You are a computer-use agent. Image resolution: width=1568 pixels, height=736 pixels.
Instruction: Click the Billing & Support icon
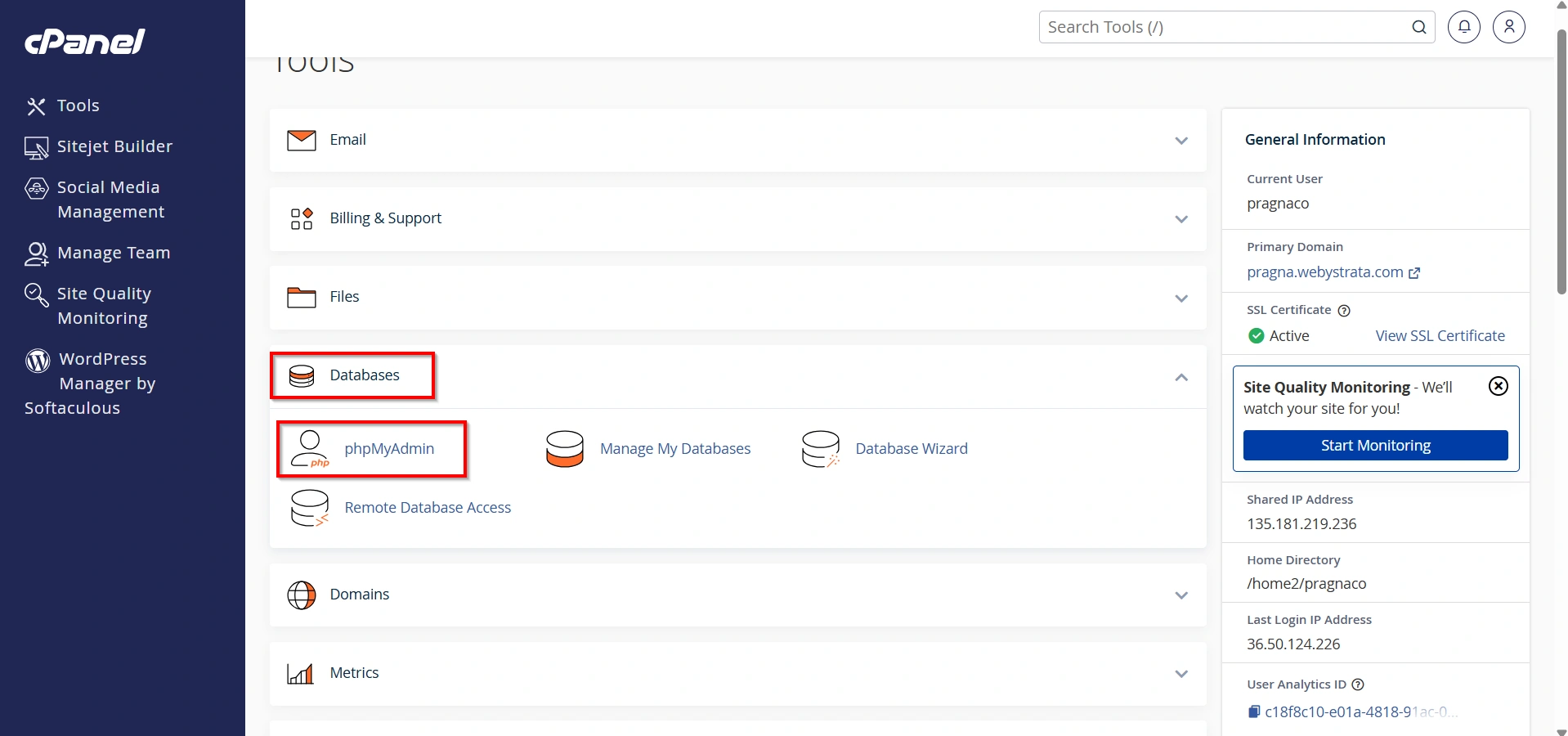click(302, 218)
